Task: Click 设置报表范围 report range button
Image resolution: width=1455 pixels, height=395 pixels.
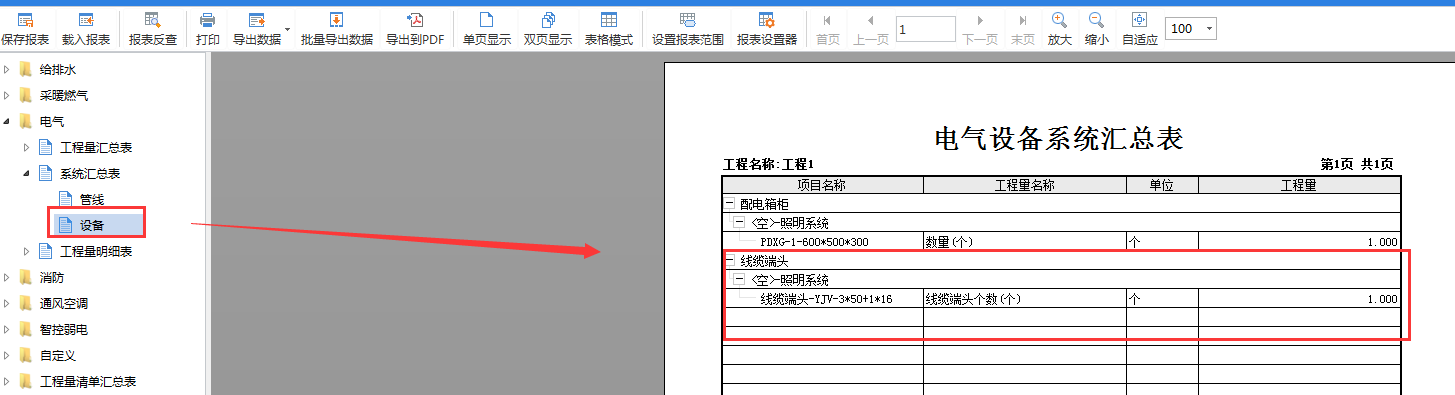Action: pos(688,29)
